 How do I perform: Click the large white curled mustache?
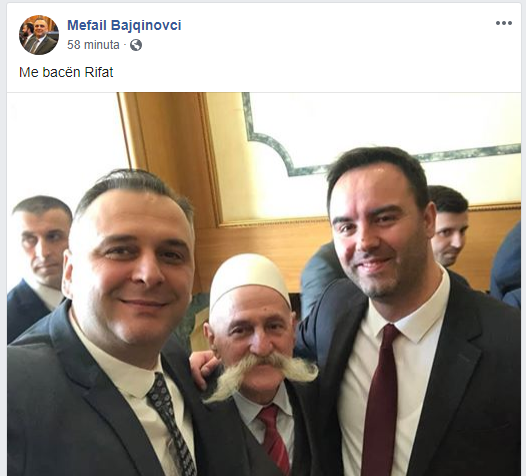(x=262, y=372)
